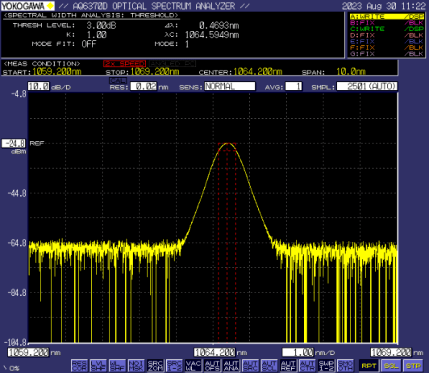
Task: Open the SENS NORMAL sensitivity selector
Action: pos(230,87)
